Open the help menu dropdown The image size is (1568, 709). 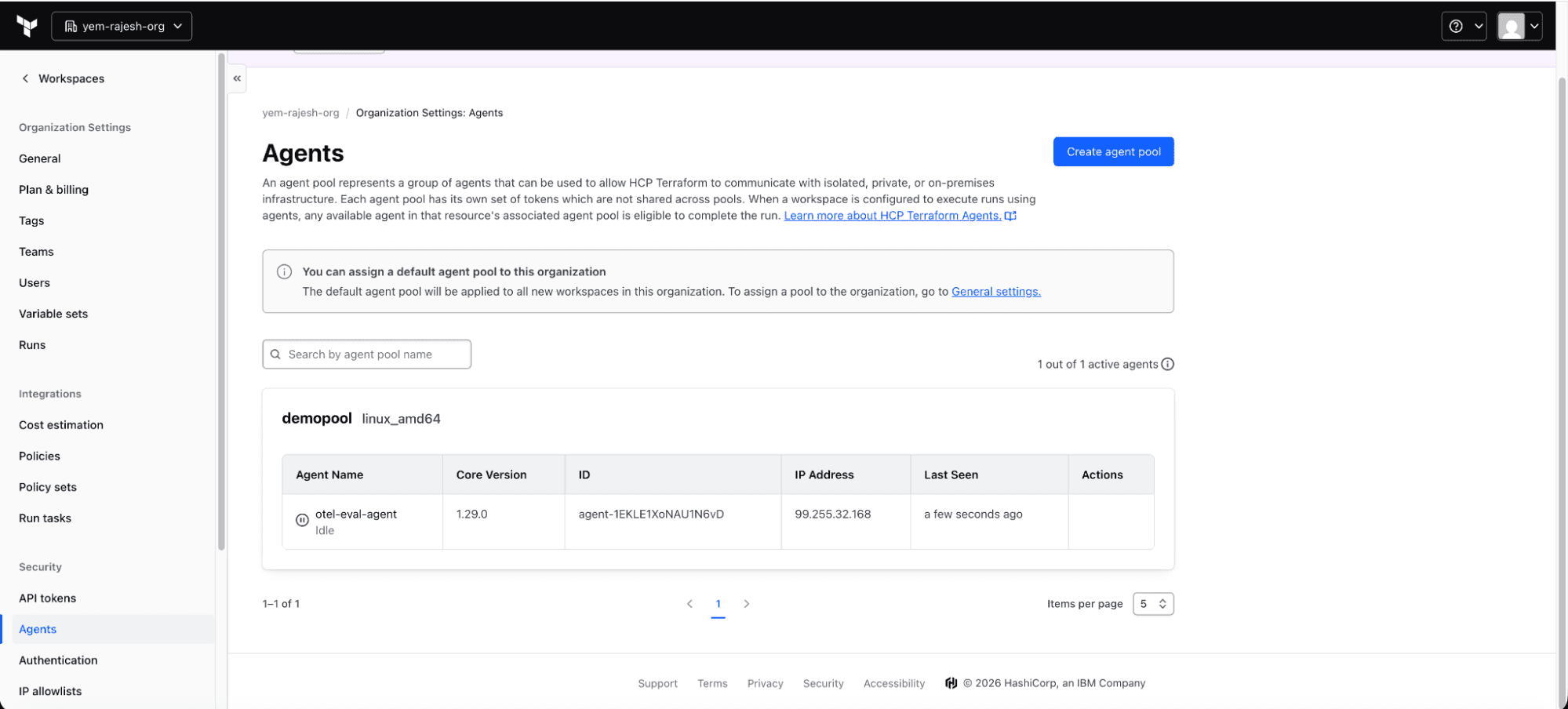[1464, 26]
